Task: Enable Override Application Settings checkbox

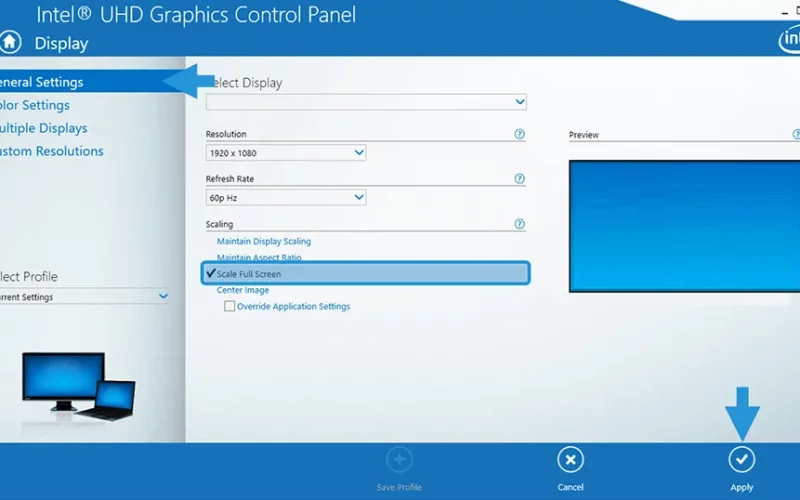Action: [230, 306]
